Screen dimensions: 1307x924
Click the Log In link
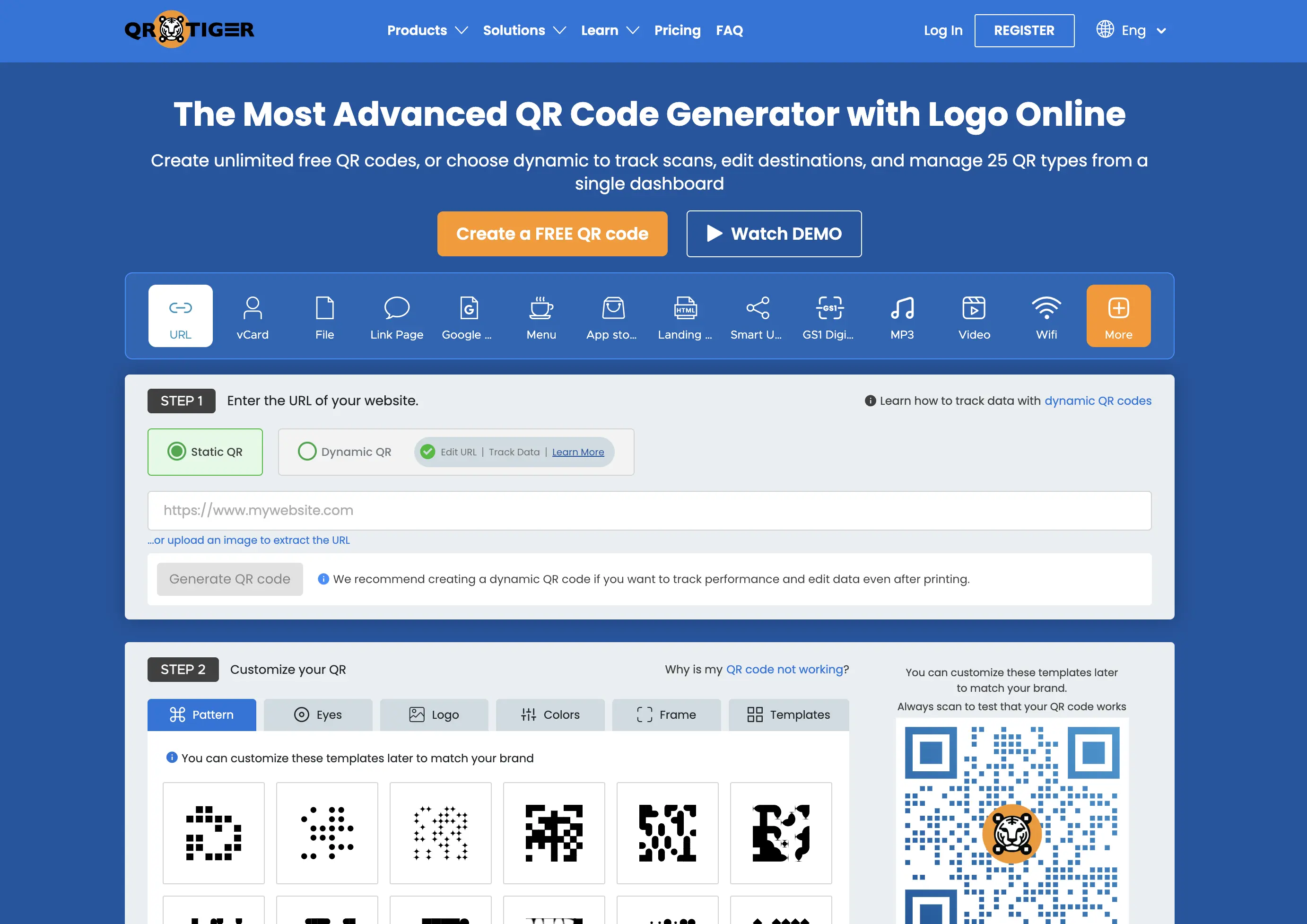pos(943,31)
